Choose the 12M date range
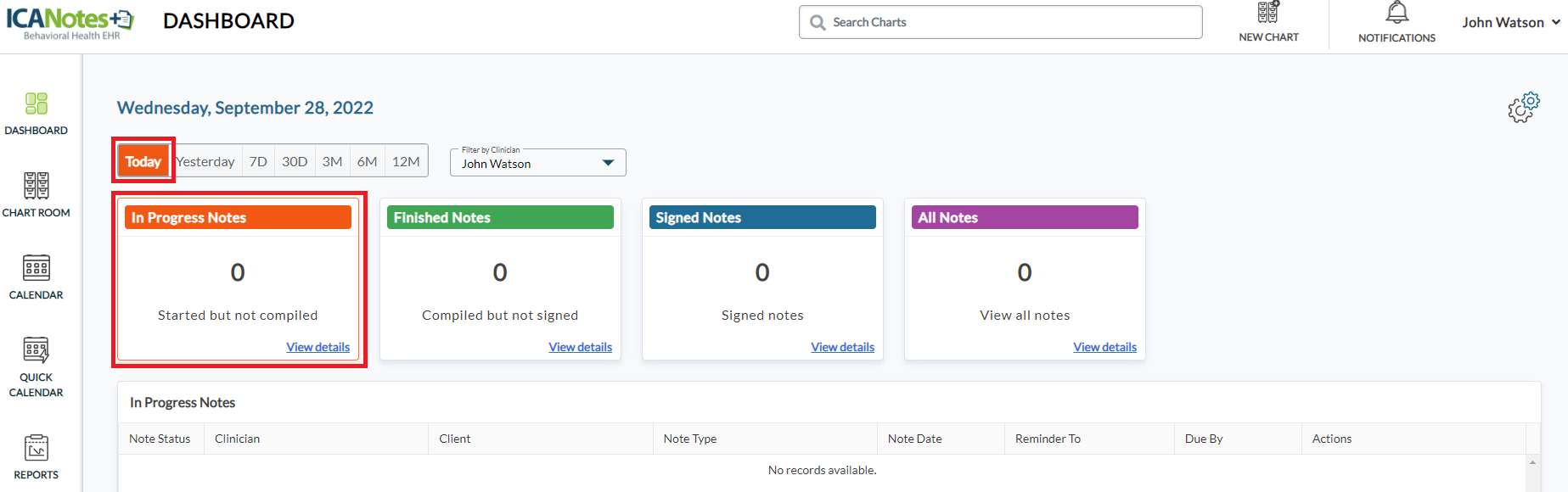 (x=406, y=162)
